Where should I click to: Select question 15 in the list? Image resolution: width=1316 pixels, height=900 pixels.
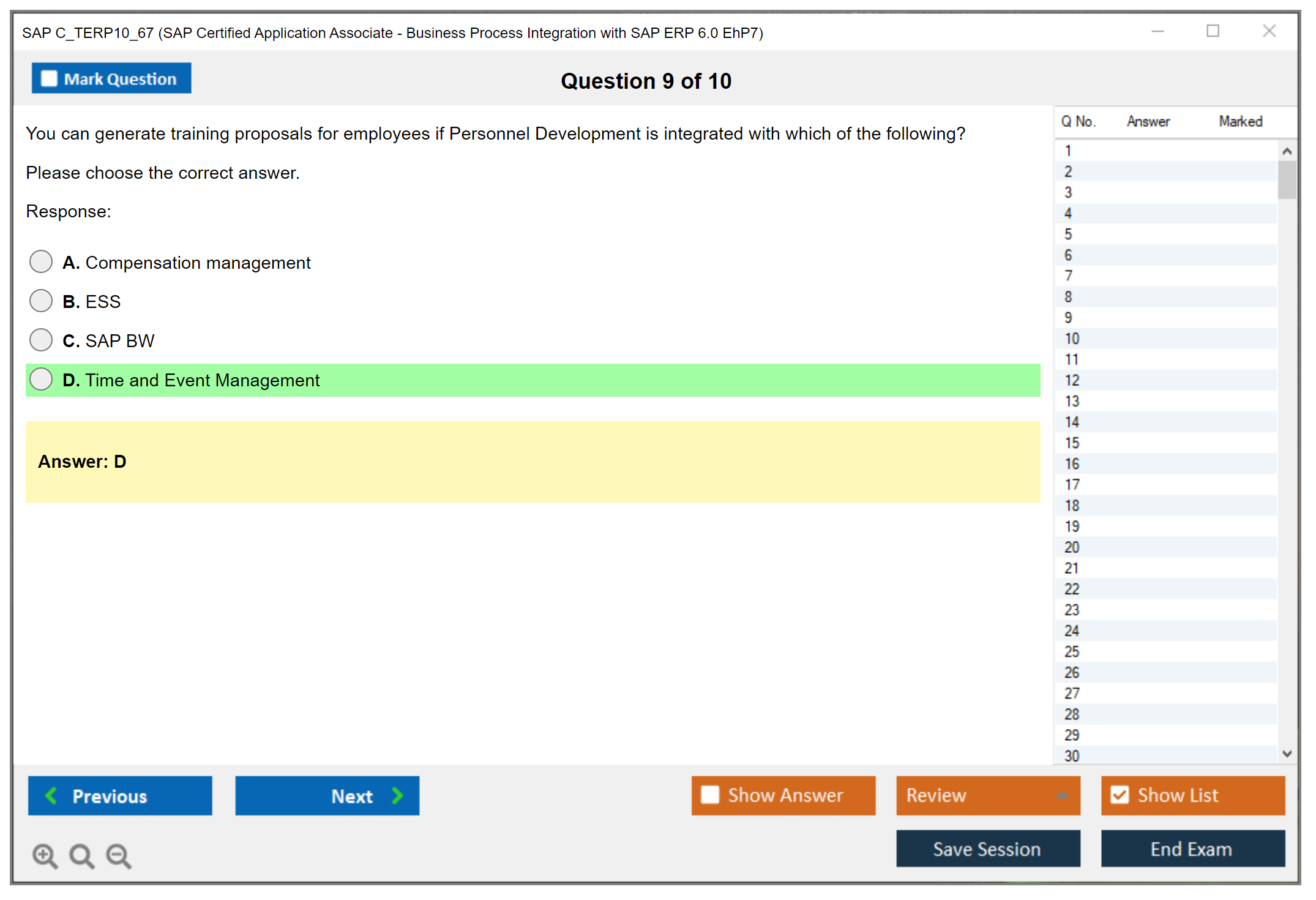pos(1072,443)
